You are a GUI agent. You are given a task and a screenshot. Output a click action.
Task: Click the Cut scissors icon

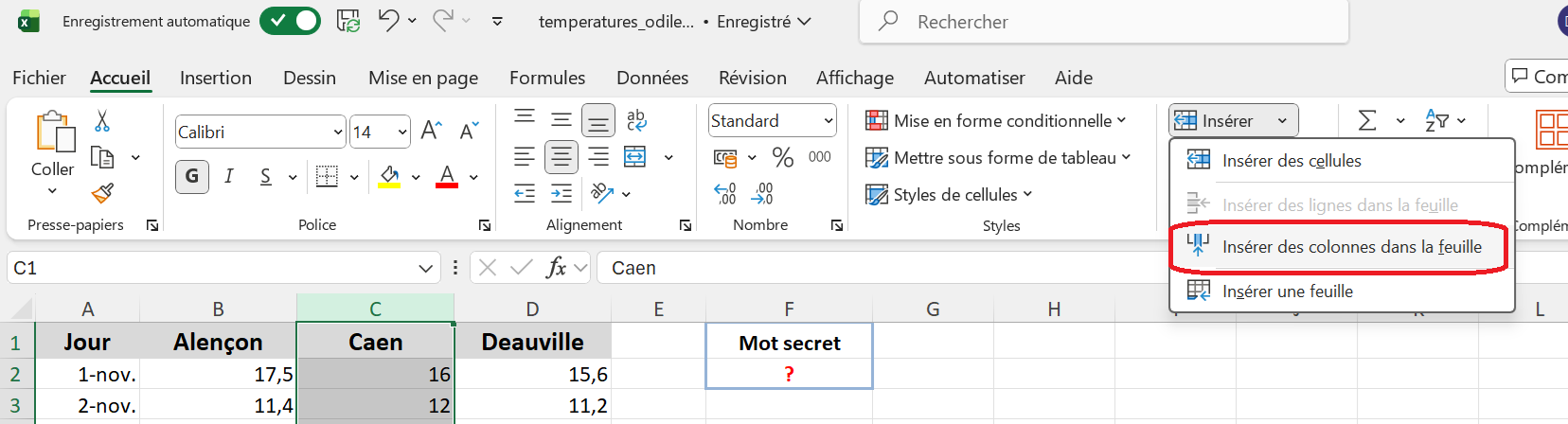[102, 121]
